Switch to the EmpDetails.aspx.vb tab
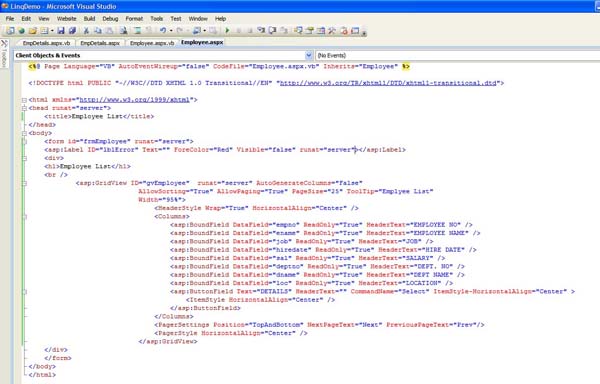This screenshot has width=600, height=384. (x=46, y=43)
